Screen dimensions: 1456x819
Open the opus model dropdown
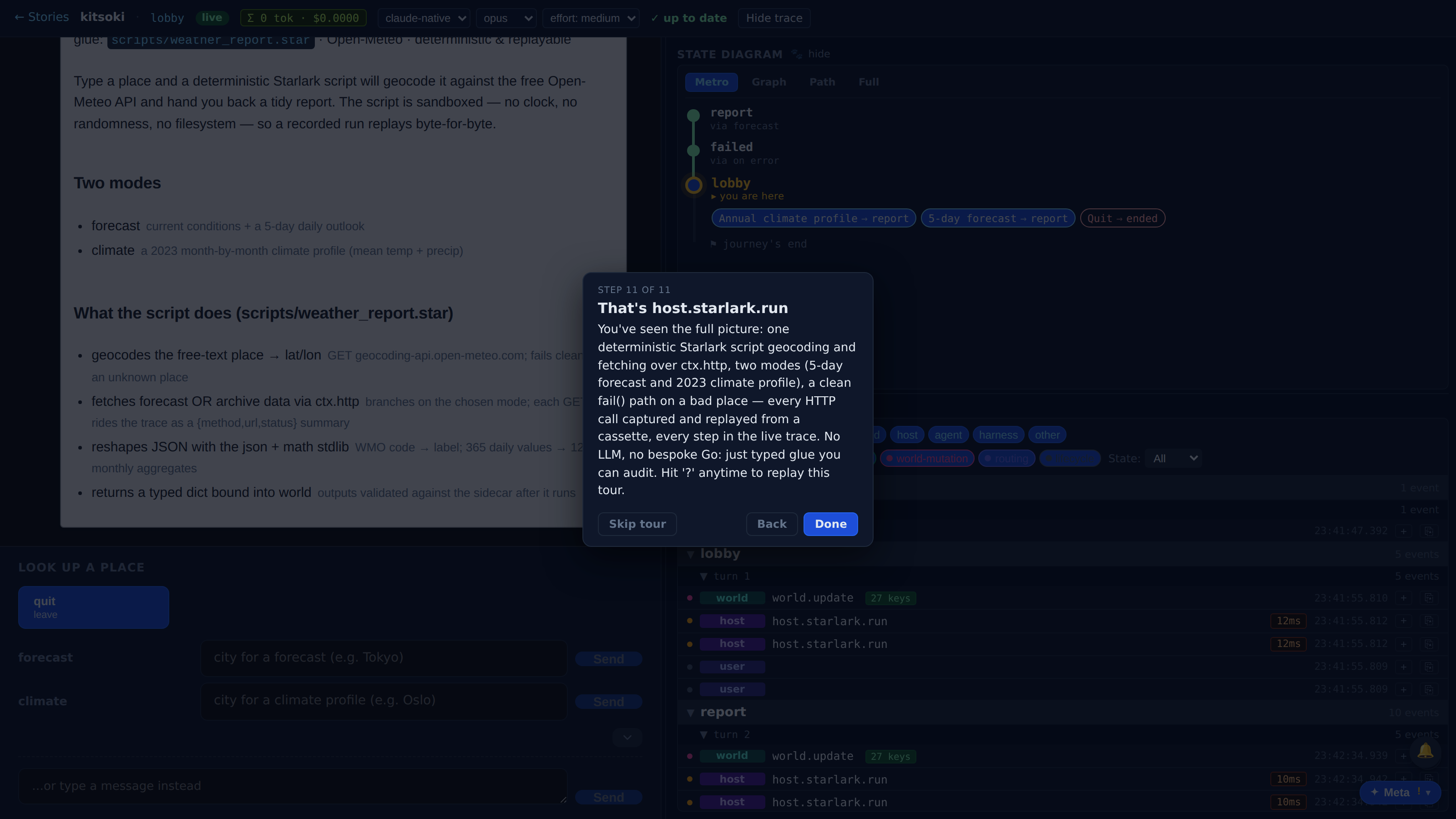pyautogui.click(x=506, y=18)
